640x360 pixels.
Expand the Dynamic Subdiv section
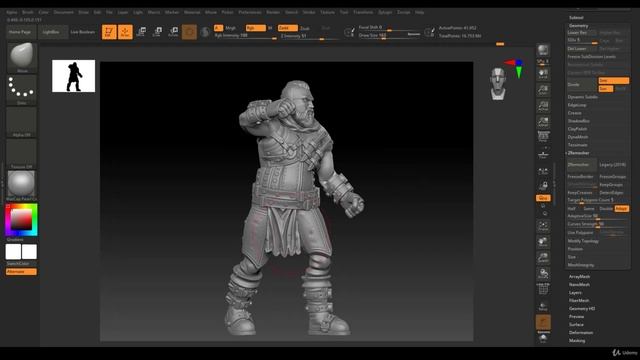click(582, 97)
